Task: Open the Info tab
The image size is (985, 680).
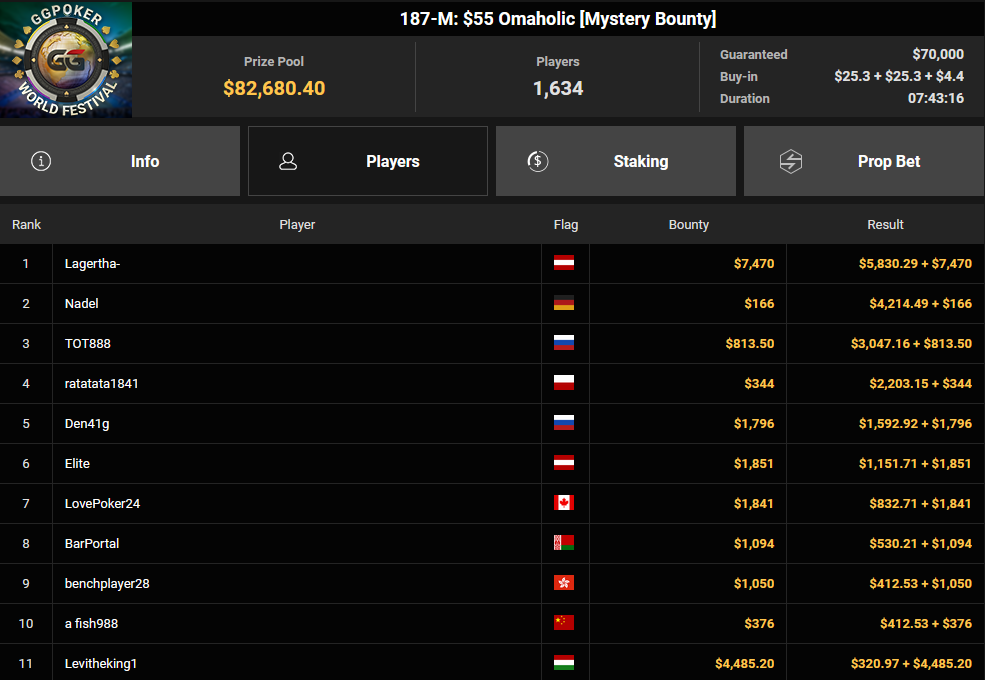Action: tap(120, 161)
